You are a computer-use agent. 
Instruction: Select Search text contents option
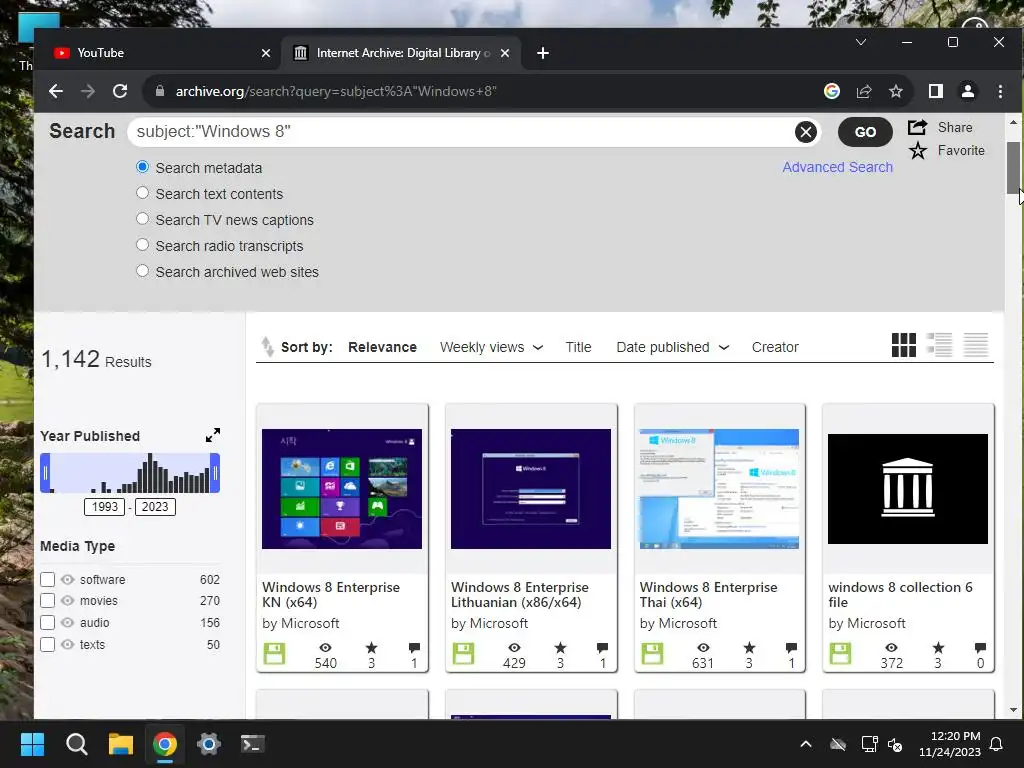tap(142, 193)
